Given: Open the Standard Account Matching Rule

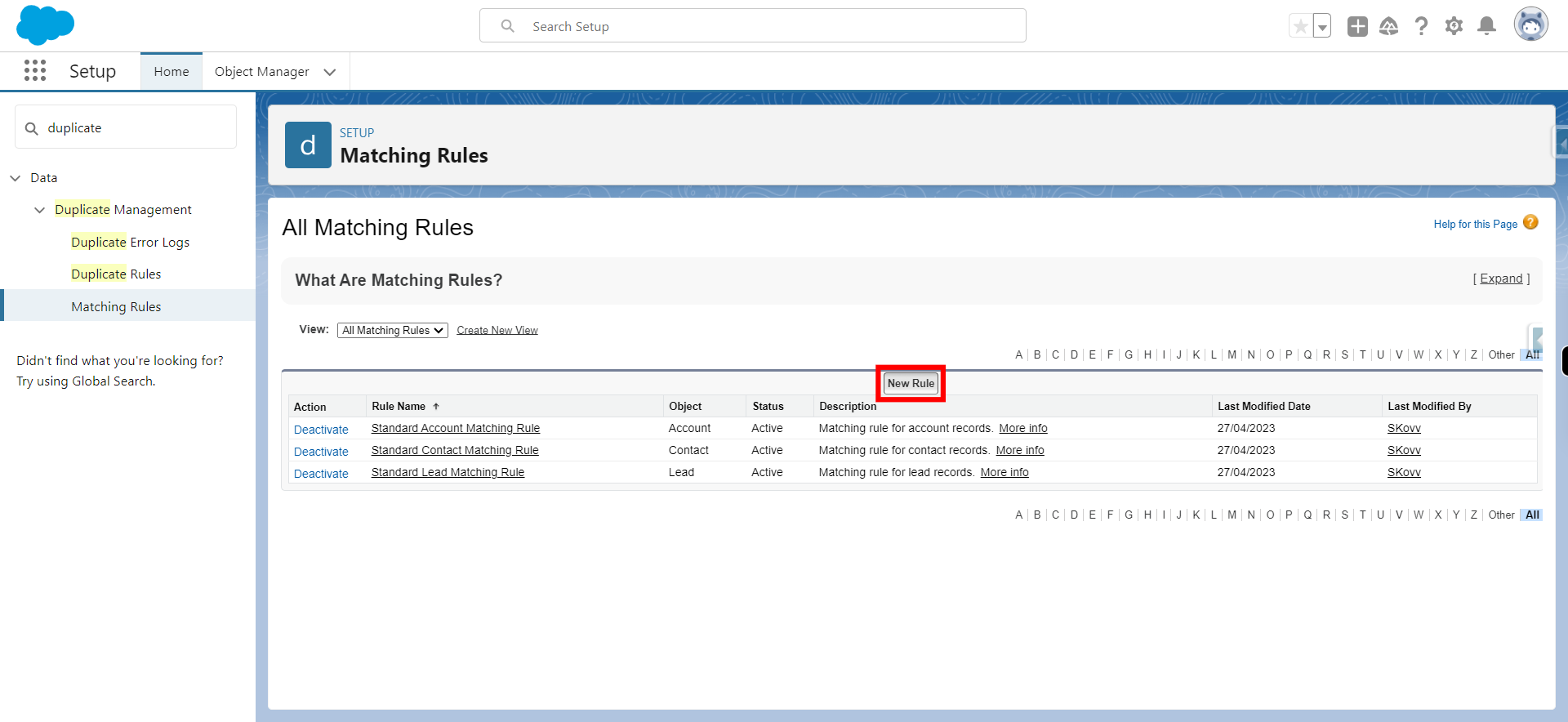Looking at the screenshot, I should tap(456, 428).
